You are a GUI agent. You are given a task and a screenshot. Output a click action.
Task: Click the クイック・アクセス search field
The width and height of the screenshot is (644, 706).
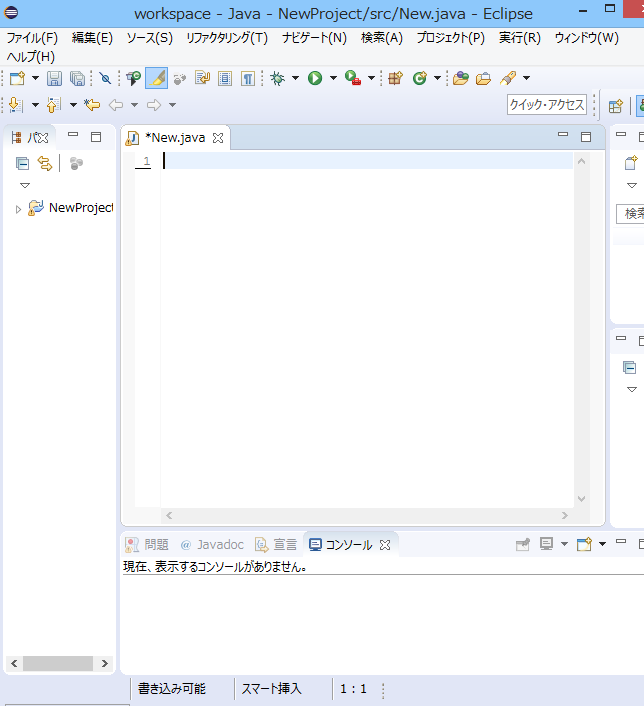tap(547, 105)
